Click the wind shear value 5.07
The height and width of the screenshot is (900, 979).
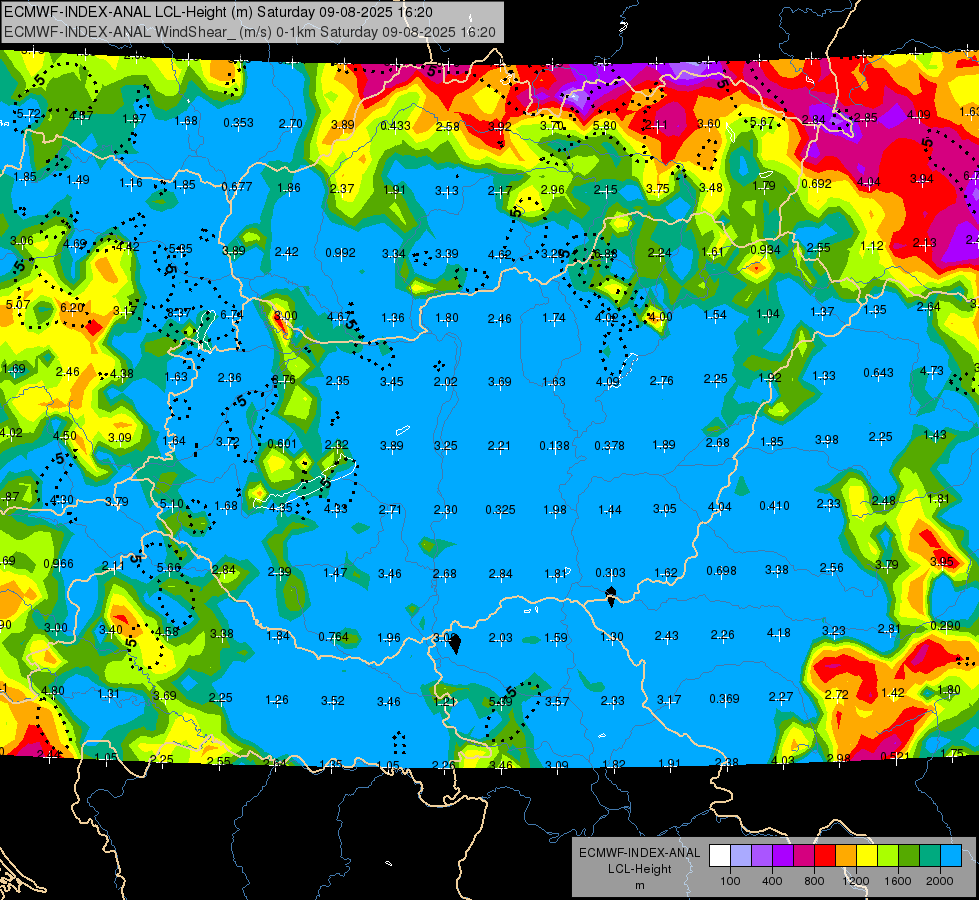pos(17,304)
